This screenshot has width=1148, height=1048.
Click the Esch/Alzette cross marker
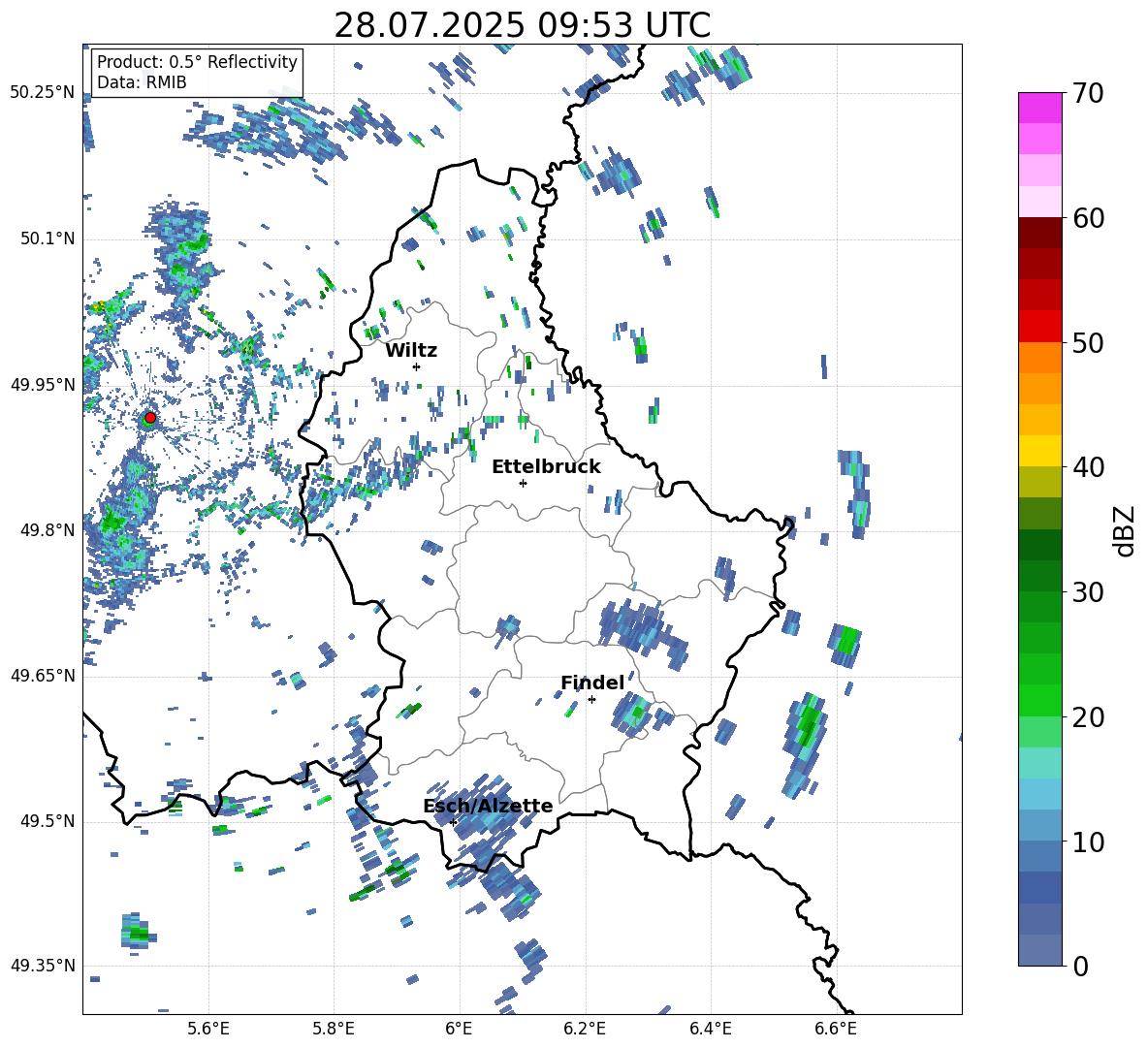(453, 822)
